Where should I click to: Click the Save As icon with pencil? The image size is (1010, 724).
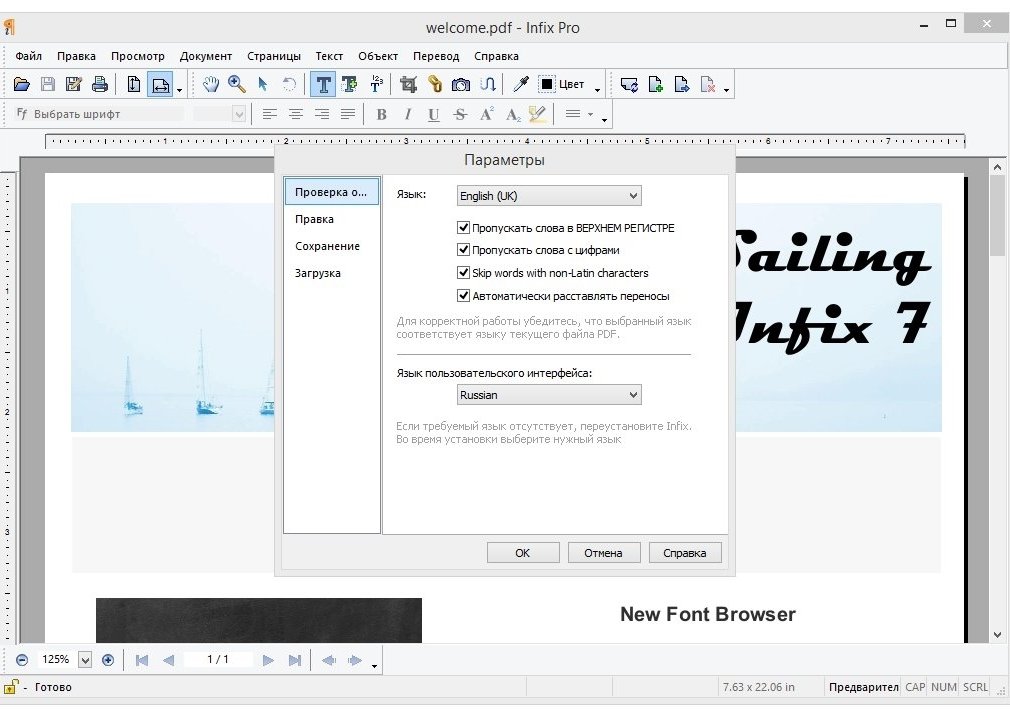point(73,84)
